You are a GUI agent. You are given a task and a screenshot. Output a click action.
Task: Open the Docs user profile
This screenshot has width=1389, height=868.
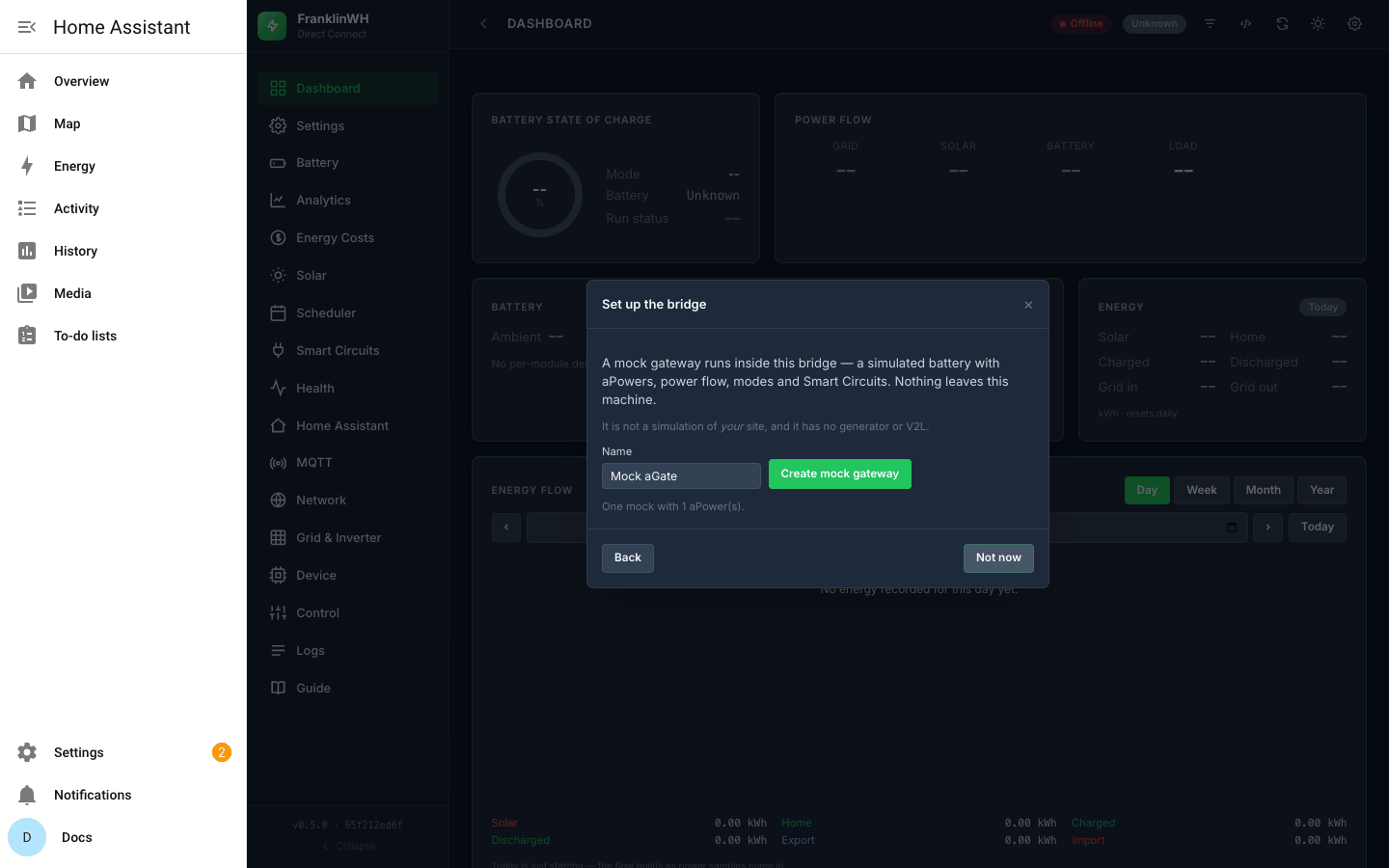[x=123, y=837]
